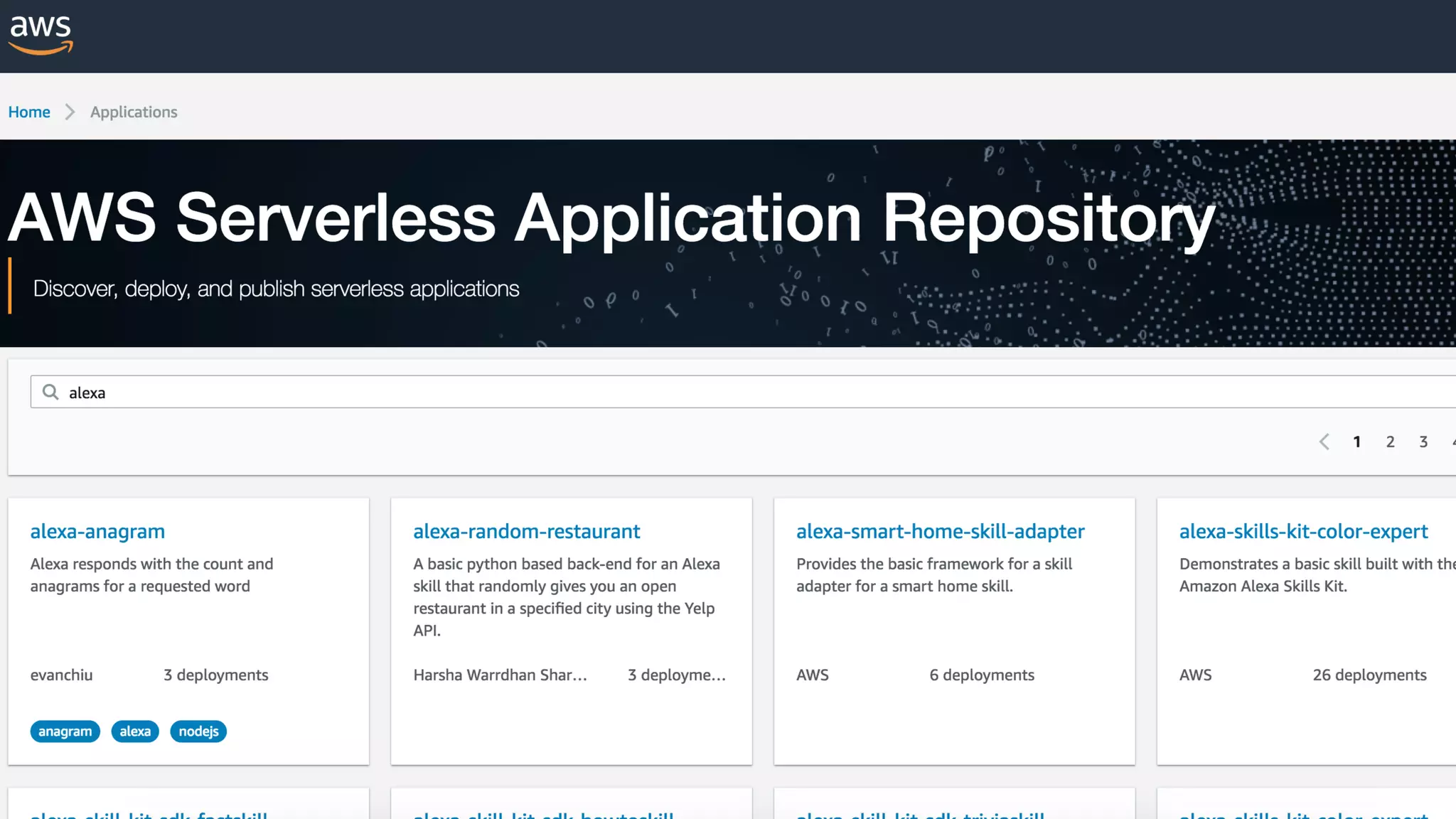1456x819 pixels.
Task: Click the nodejs tag
Action: pyautogui.click(x=198, y=731)
